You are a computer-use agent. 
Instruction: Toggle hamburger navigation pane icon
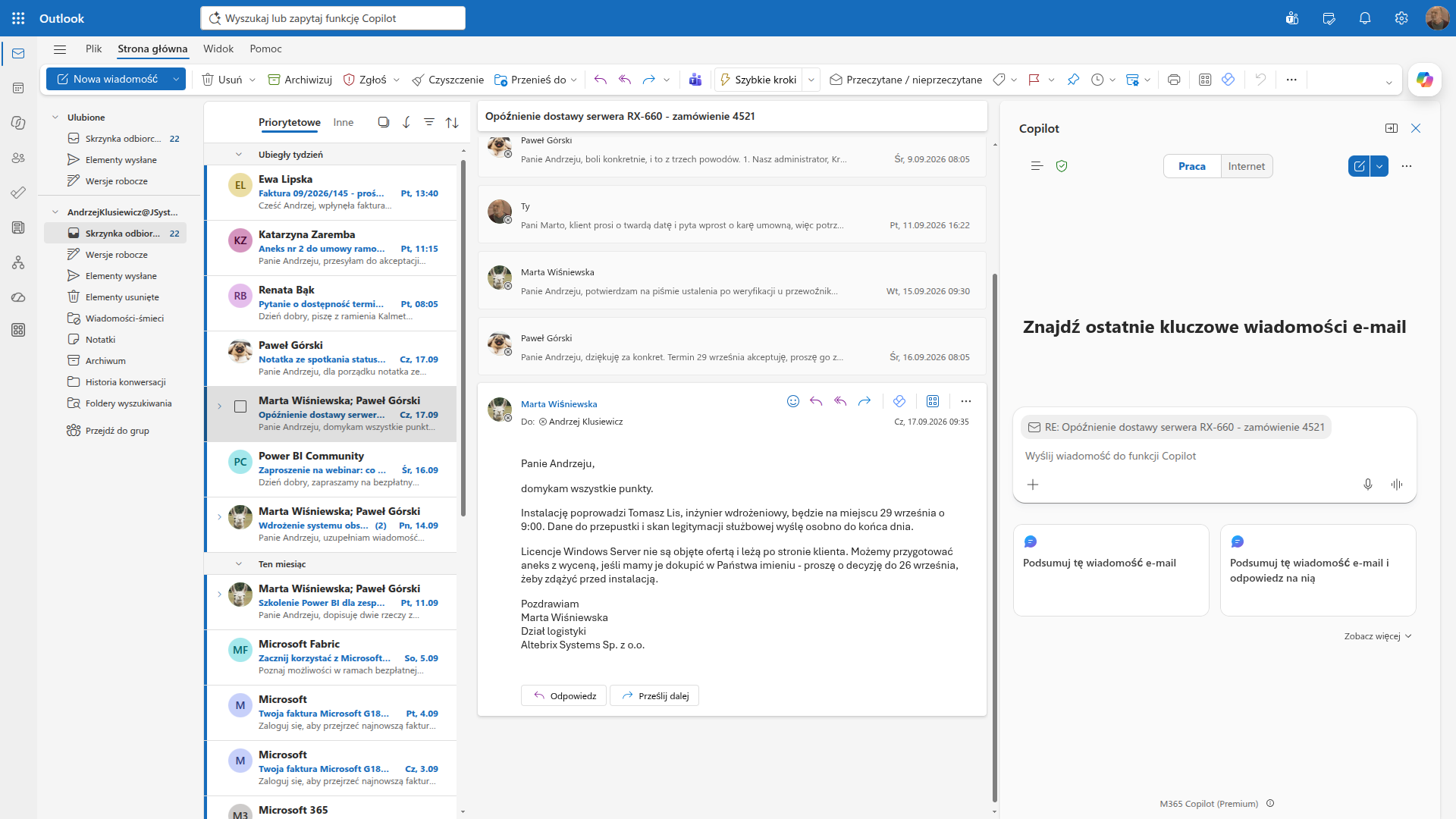coord(60,49)
